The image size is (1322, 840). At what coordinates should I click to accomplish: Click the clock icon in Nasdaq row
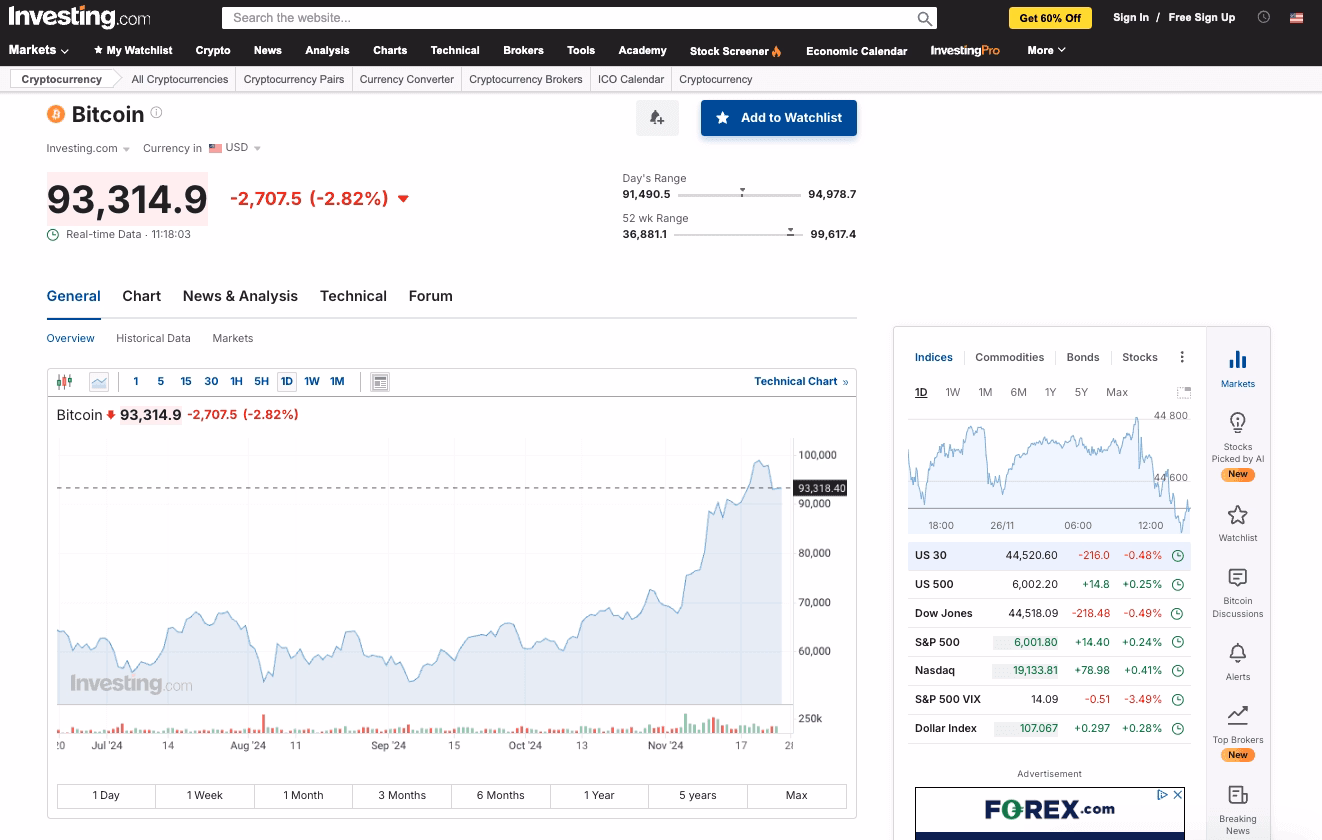[1178, 671]
